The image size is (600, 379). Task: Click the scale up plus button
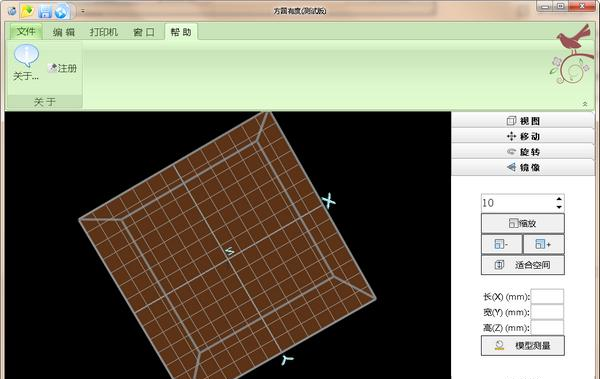tap(543, 244)
